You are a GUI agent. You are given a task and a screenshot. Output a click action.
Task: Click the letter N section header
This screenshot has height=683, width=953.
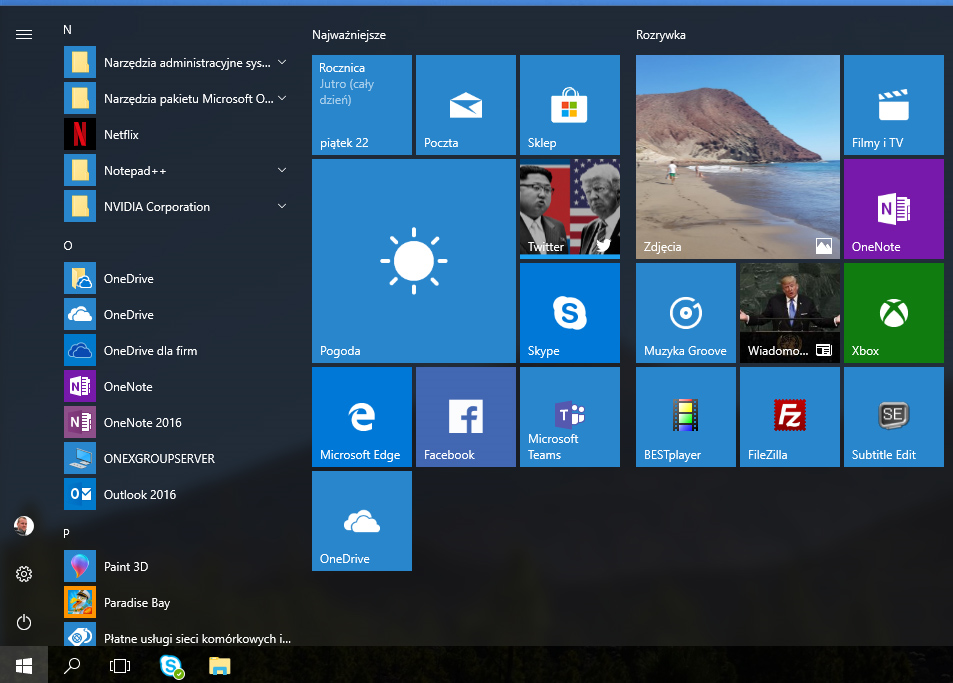[x=67, y=30]
